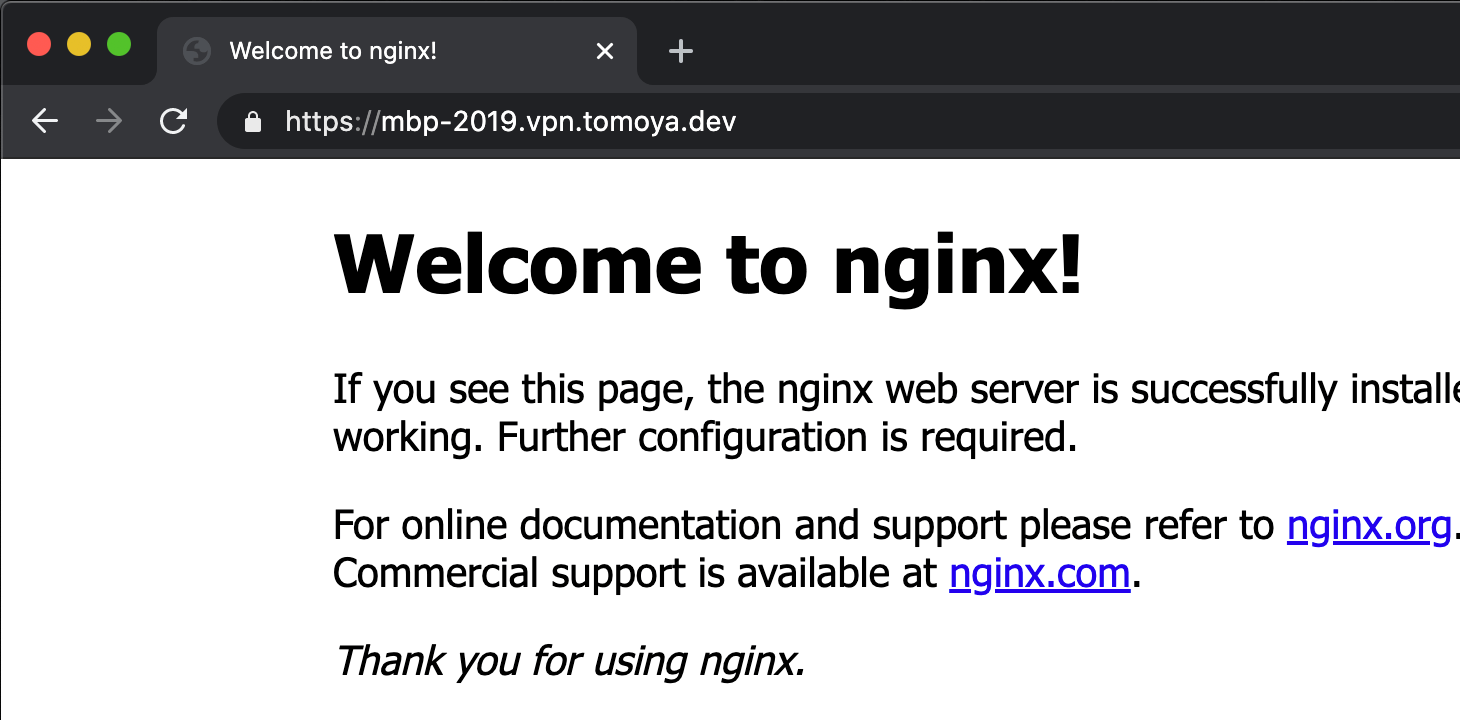The height and width of the screenshot is (720, 1460).
Task: Click the yellow minimize window control
Action: point(78,44)
